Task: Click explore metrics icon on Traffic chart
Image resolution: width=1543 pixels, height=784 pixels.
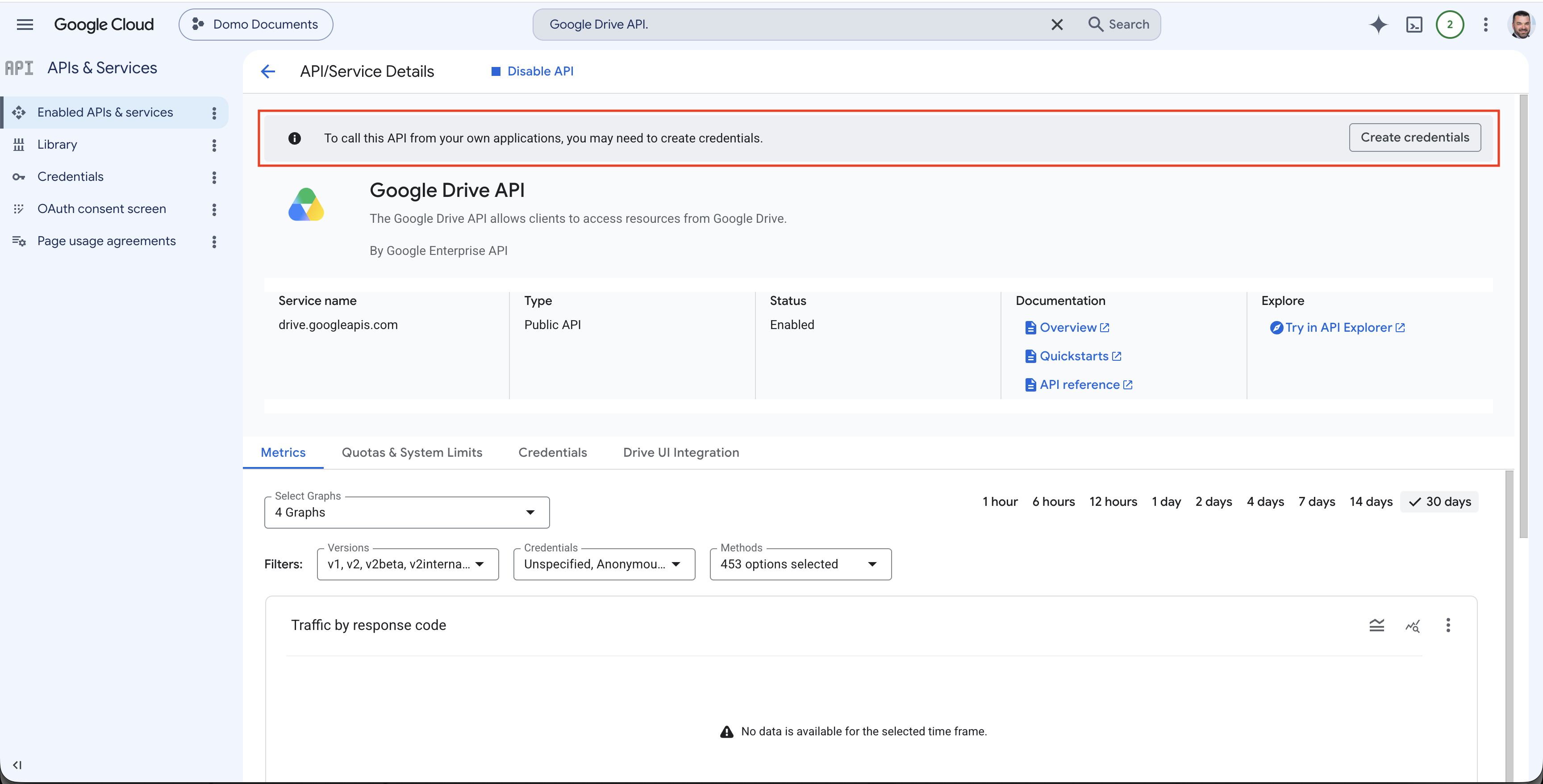Action: pyautogui.click(x=1413, y=626)
